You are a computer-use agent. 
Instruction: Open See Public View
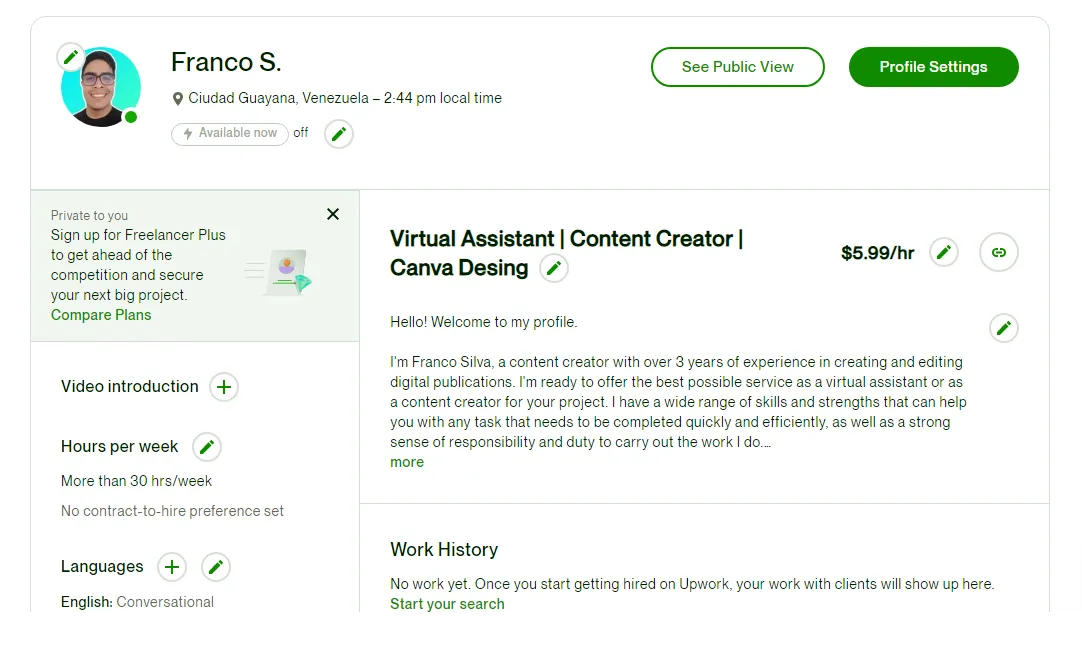[x=738, y=67]
